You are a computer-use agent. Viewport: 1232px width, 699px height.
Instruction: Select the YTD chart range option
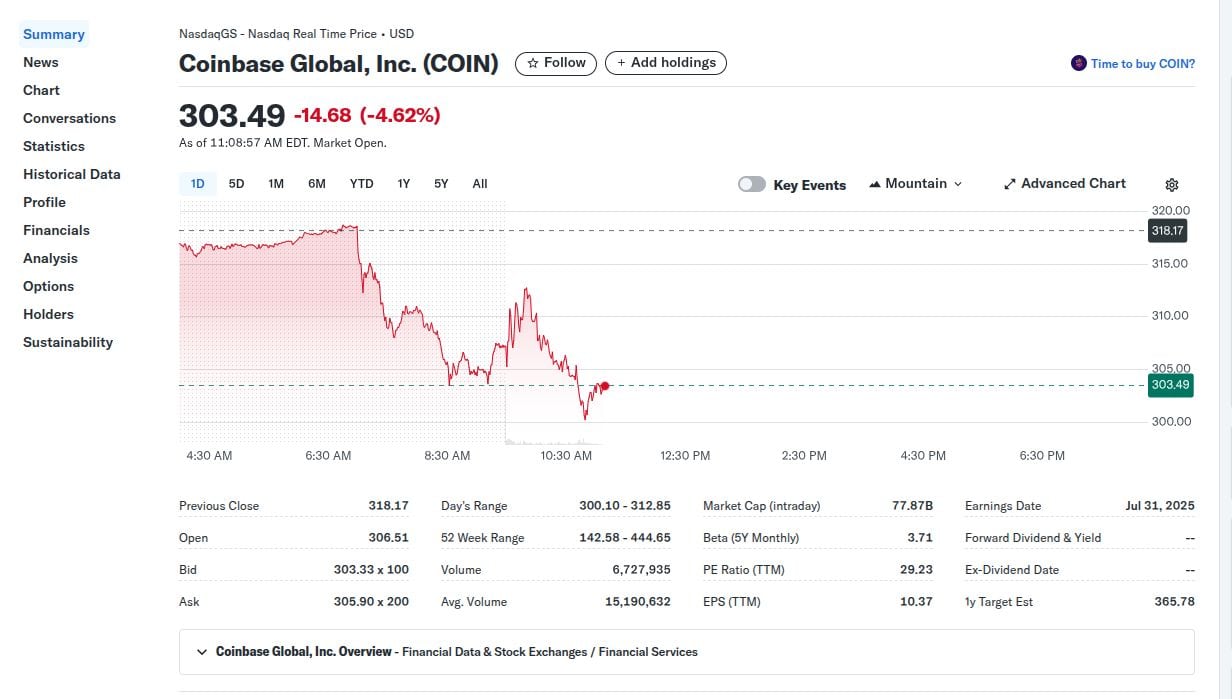pos(361,183)
